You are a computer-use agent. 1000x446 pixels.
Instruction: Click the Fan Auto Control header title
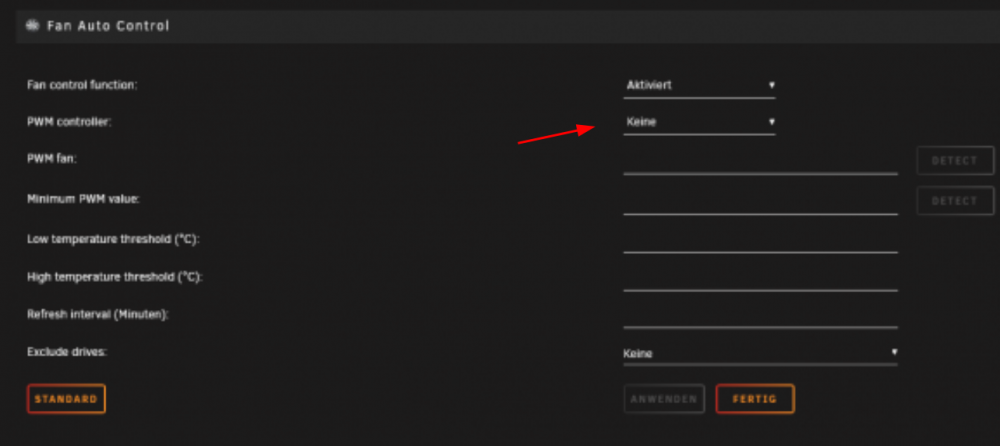click(108, 26)
